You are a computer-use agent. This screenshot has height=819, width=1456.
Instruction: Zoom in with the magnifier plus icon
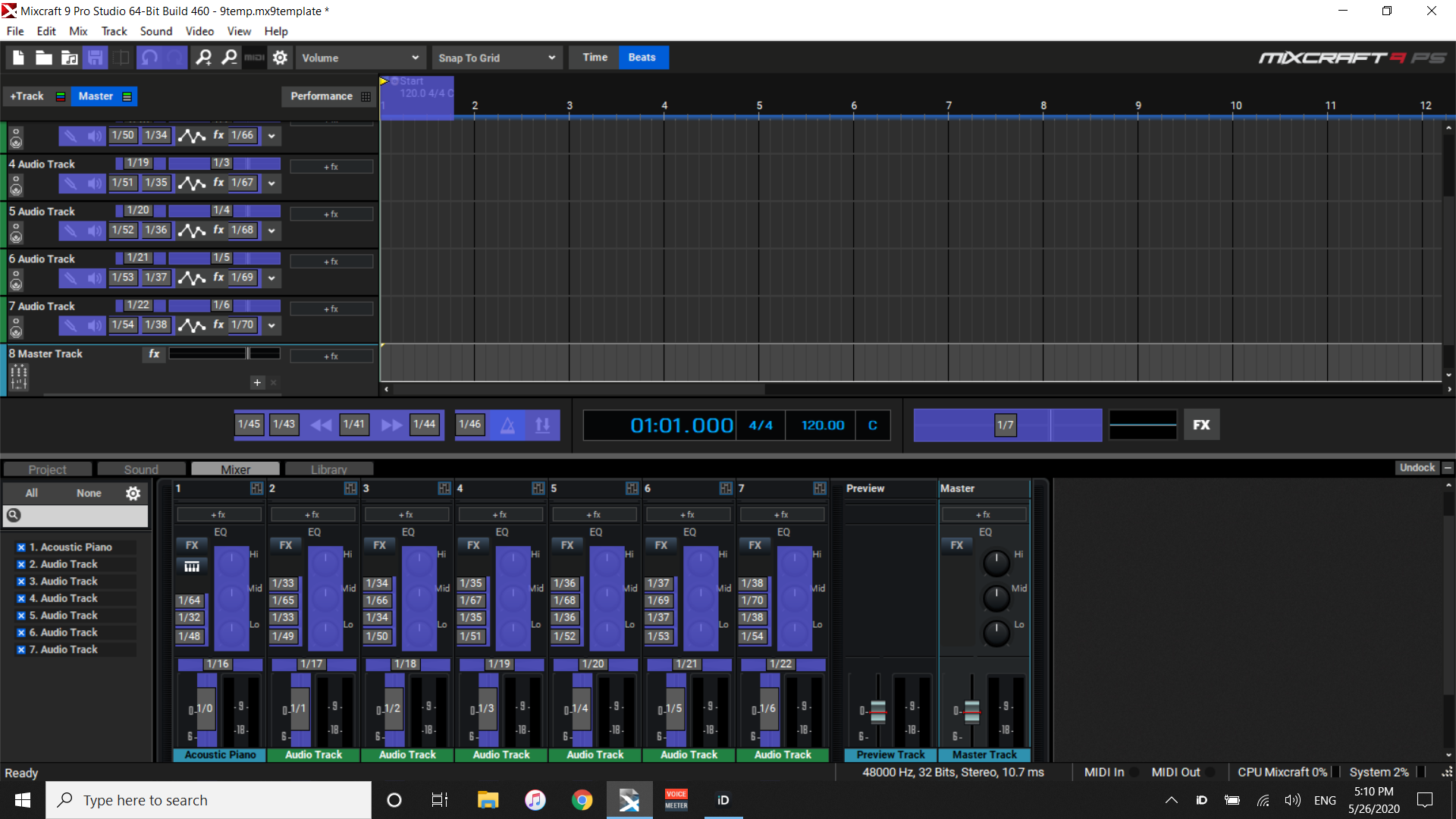[203, 58]
